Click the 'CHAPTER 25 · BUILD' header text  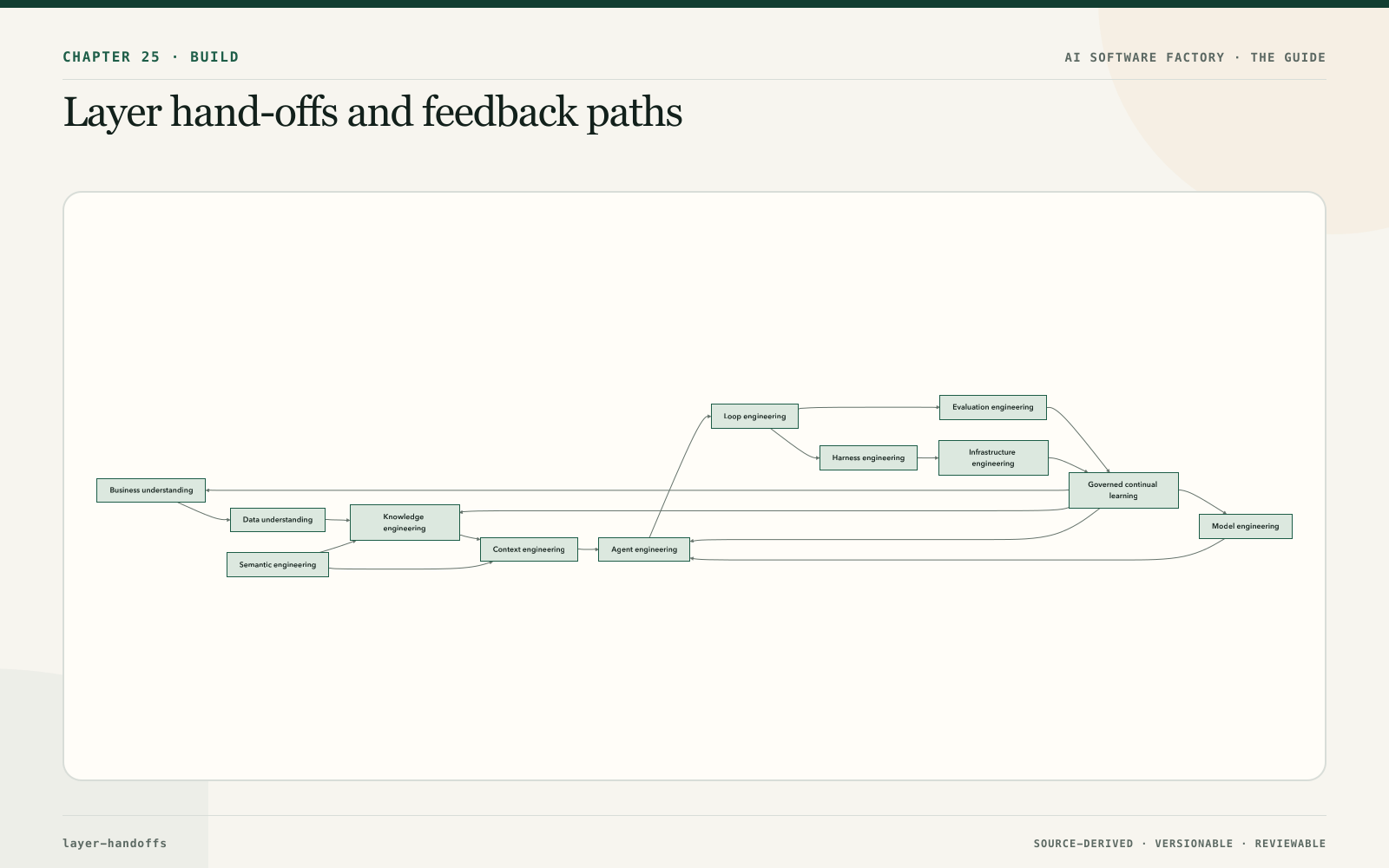150,57
